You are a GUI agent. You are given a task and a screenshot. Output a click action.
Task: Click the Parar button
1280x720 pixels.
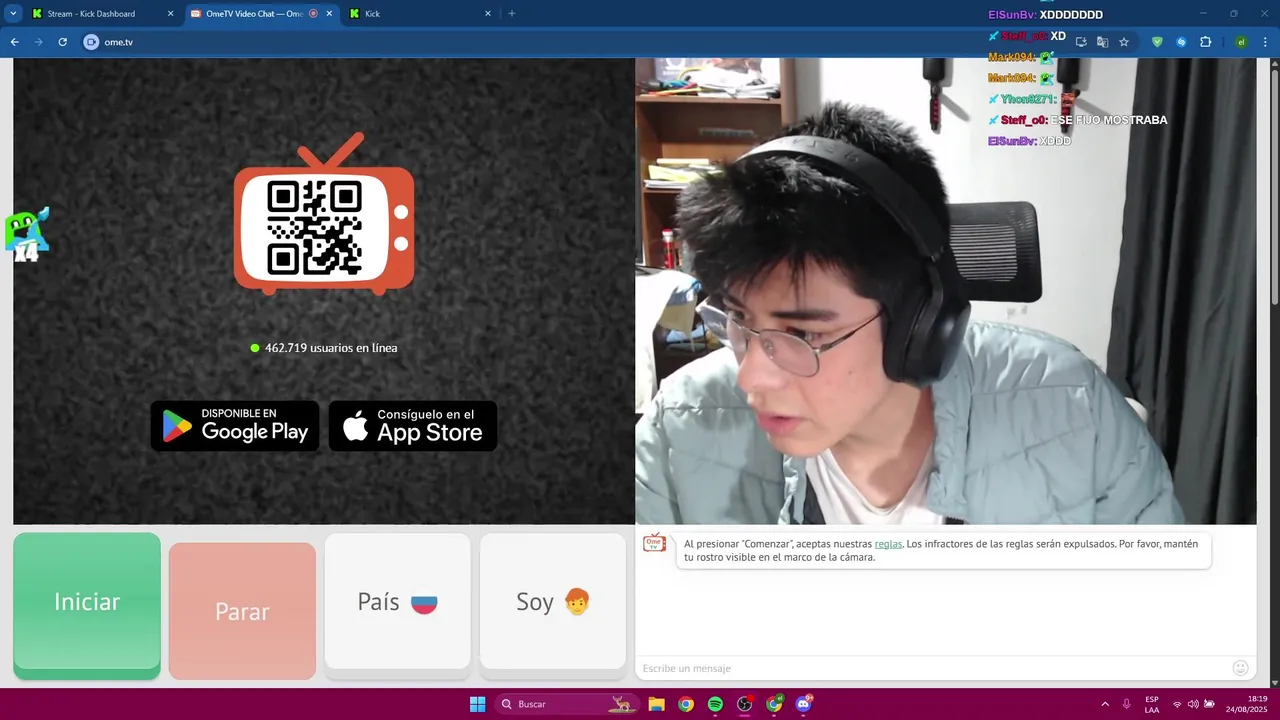tap(242, 611)
